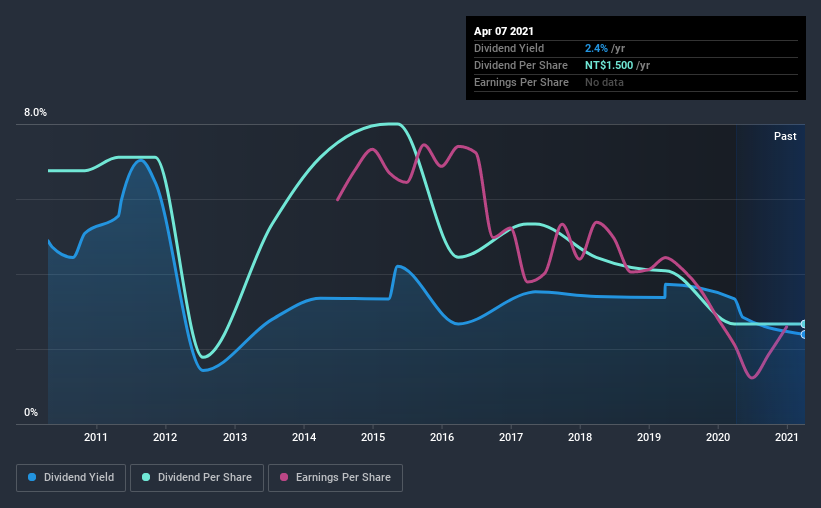Screen dimensions: 821x508
Task: Click the teal endpoint marker on the chart
Action: (x=804, y=324)
